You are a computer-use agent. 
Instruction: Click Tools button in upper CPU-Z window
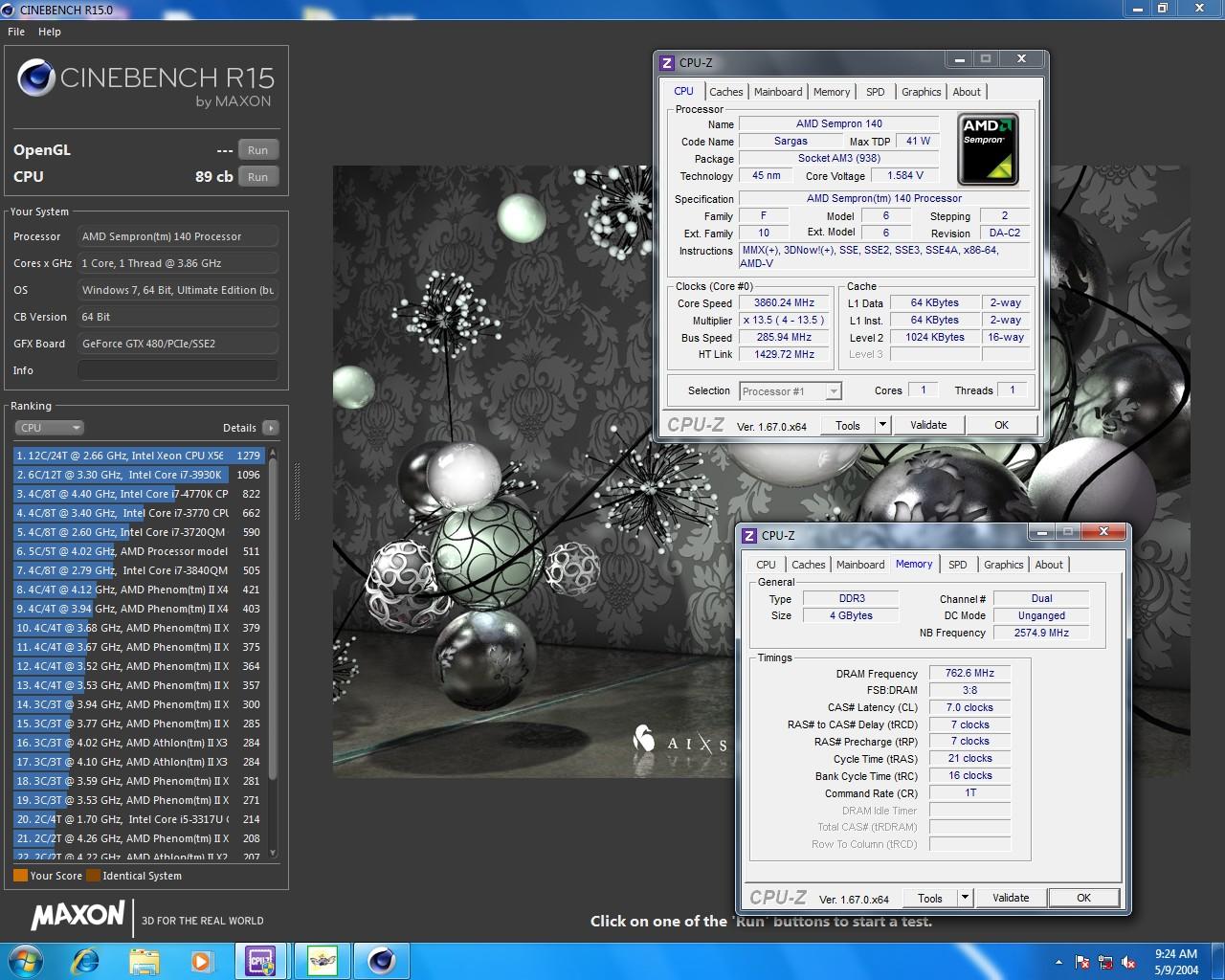point(848,425)
